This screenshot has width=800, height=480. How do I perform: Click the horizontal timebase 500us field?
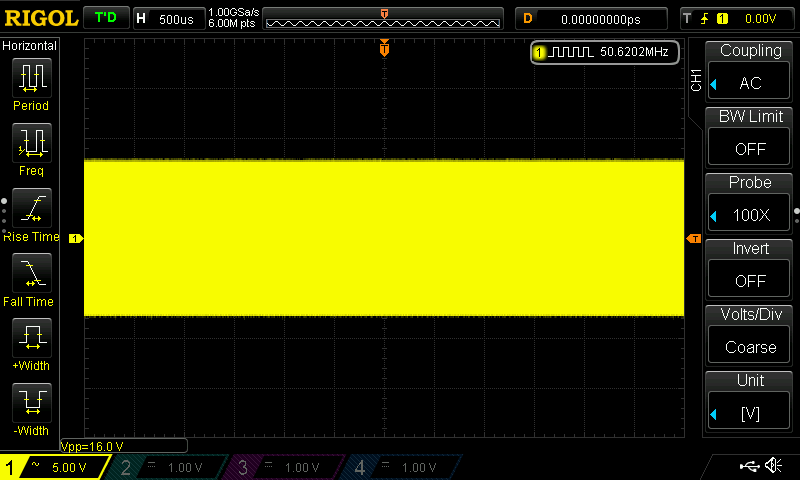point(169,19)
